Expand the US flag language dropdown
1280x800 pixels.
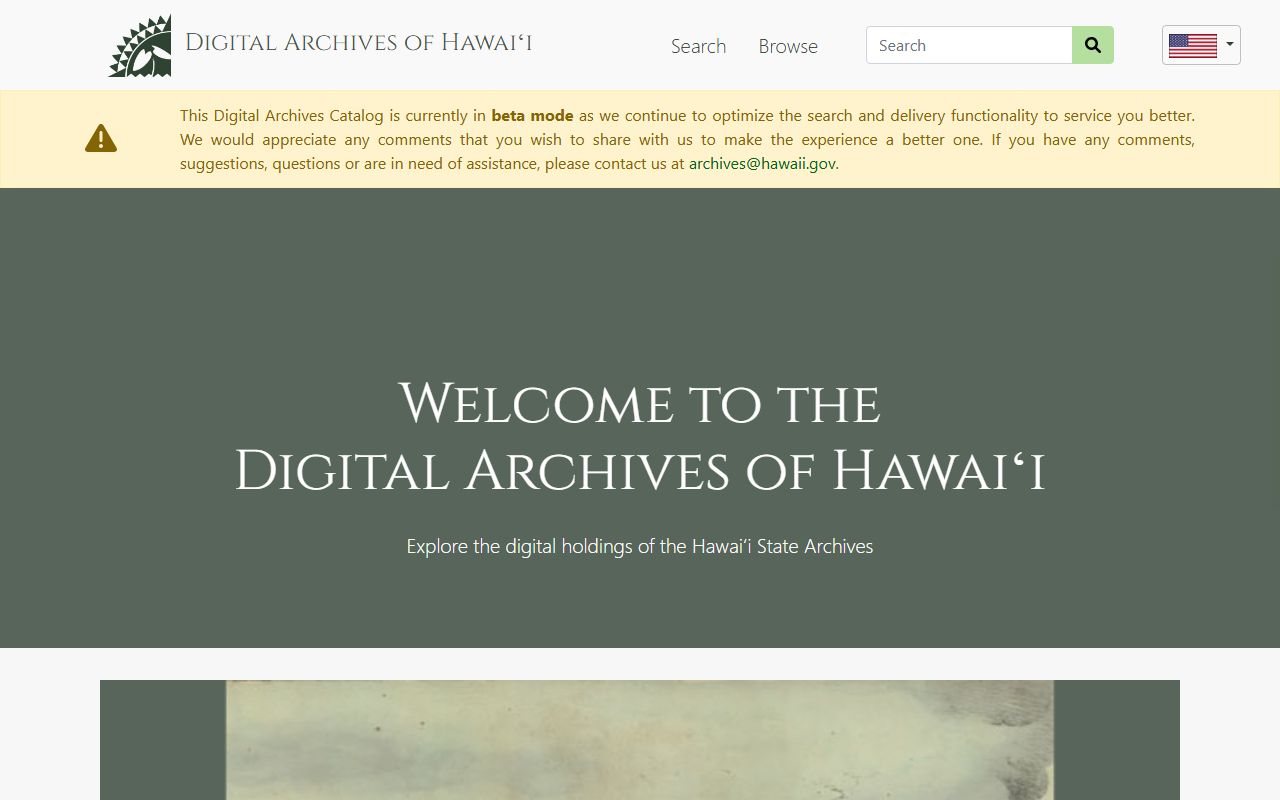1201,45
